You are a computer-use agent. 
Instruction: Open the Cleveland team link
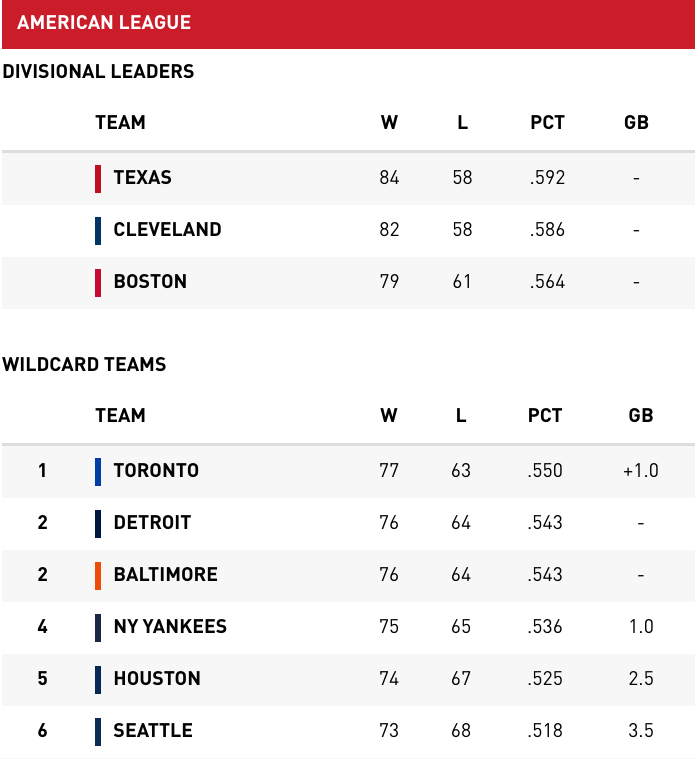(x=167, y=229)
